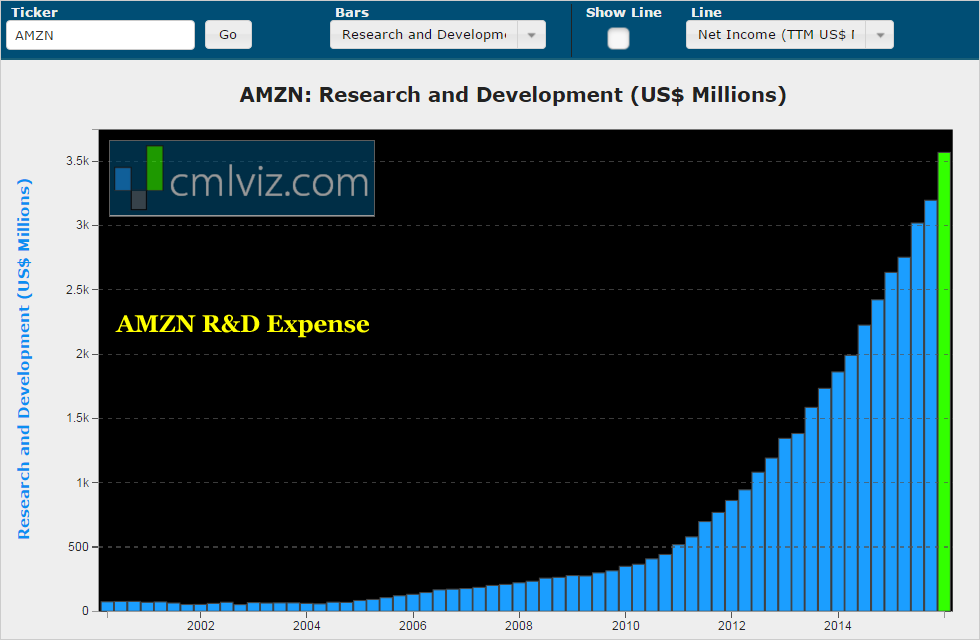Click the "0" y-axis tick label
The image size is (980, 640).
coord(86,611)
